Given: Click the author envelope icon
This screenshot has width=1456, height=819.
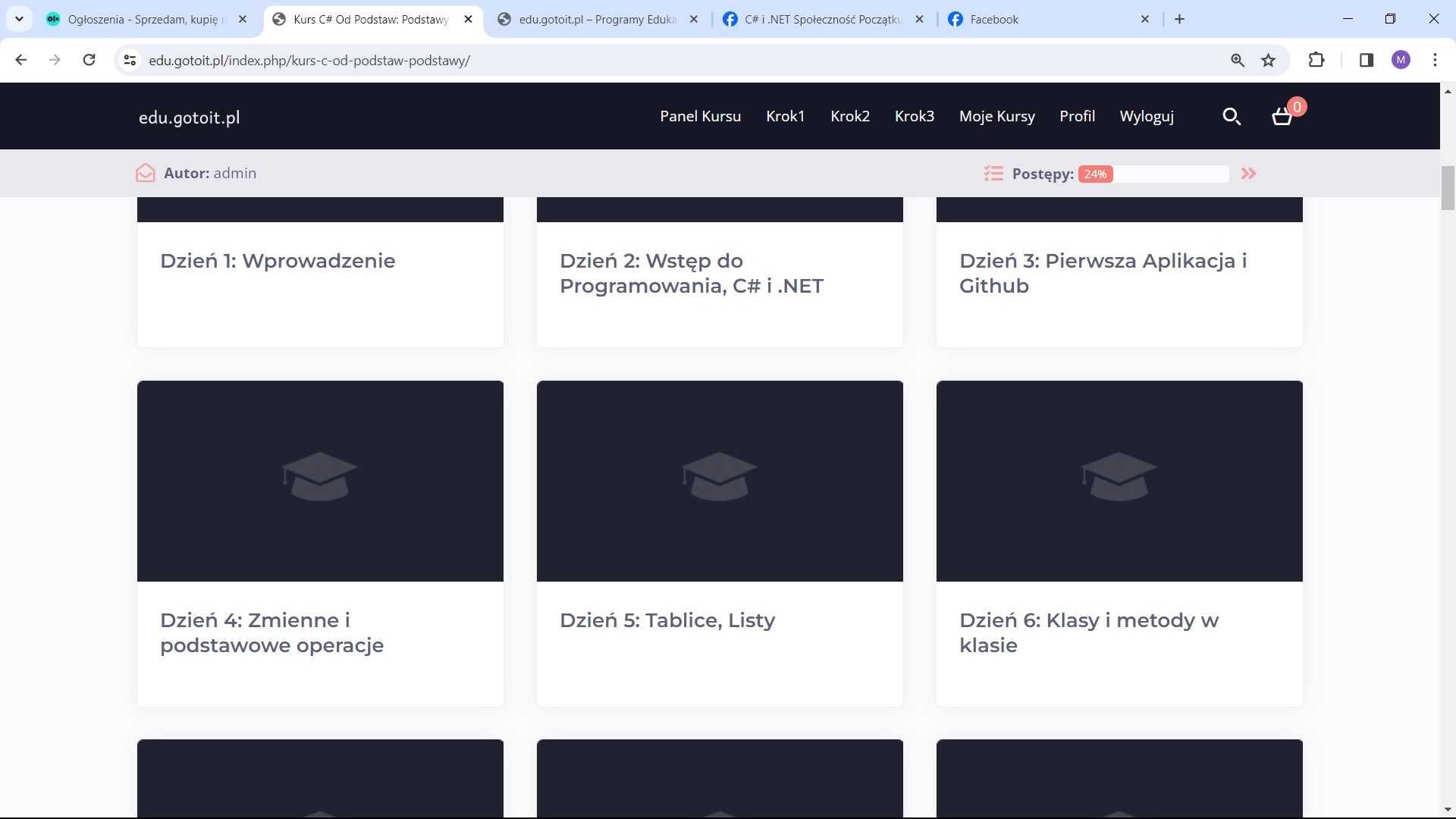Looking at the screenshot, I should tap(146, 173).
